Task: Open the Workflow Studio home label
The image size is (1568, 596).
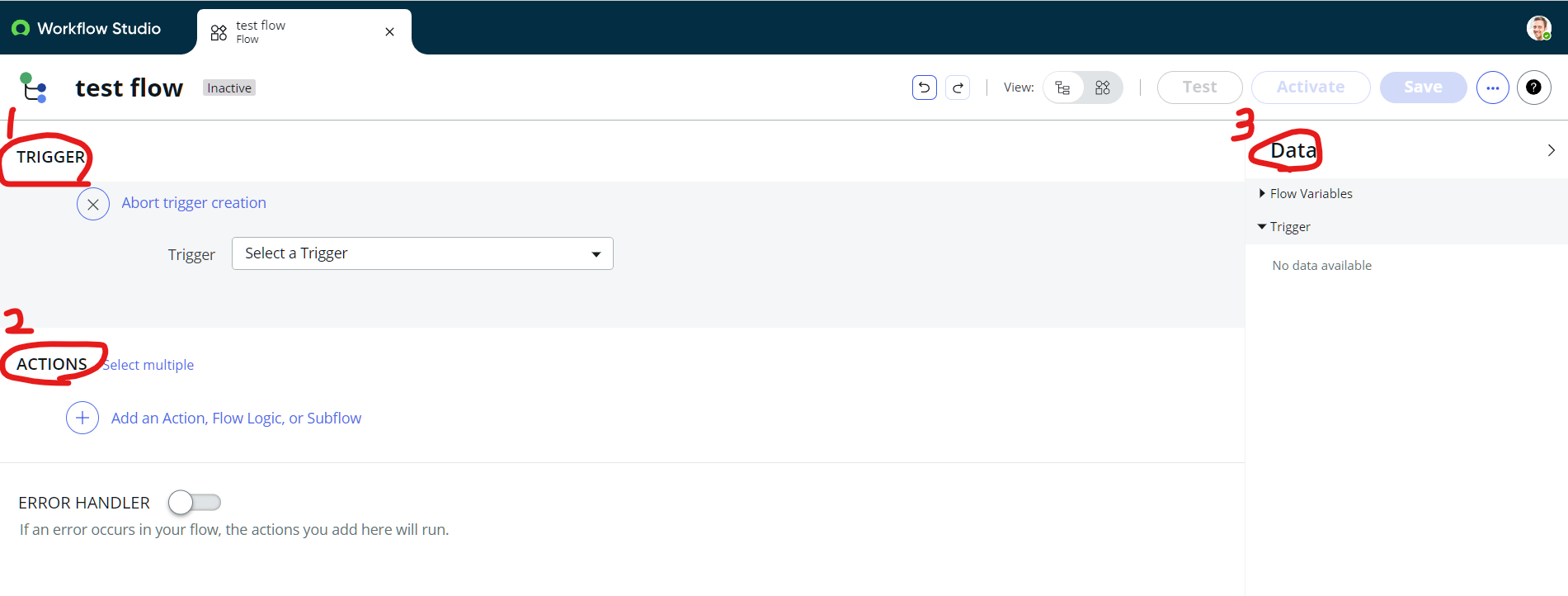Action: click(x=99, y=28)
